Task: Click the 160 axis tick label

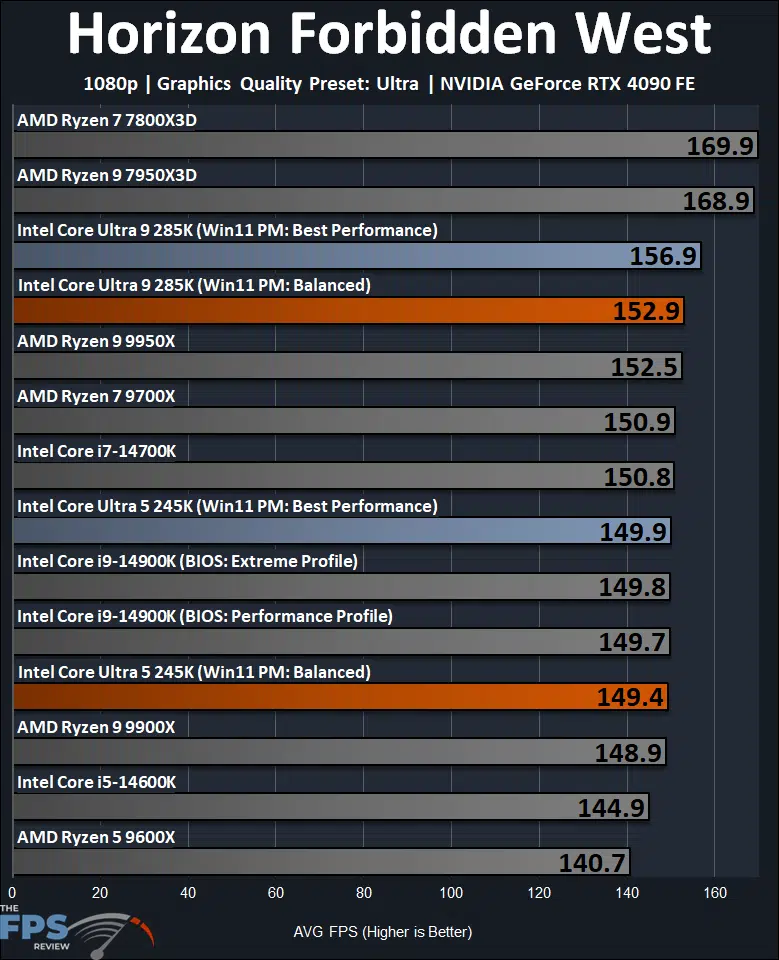Action: (715, 893)
